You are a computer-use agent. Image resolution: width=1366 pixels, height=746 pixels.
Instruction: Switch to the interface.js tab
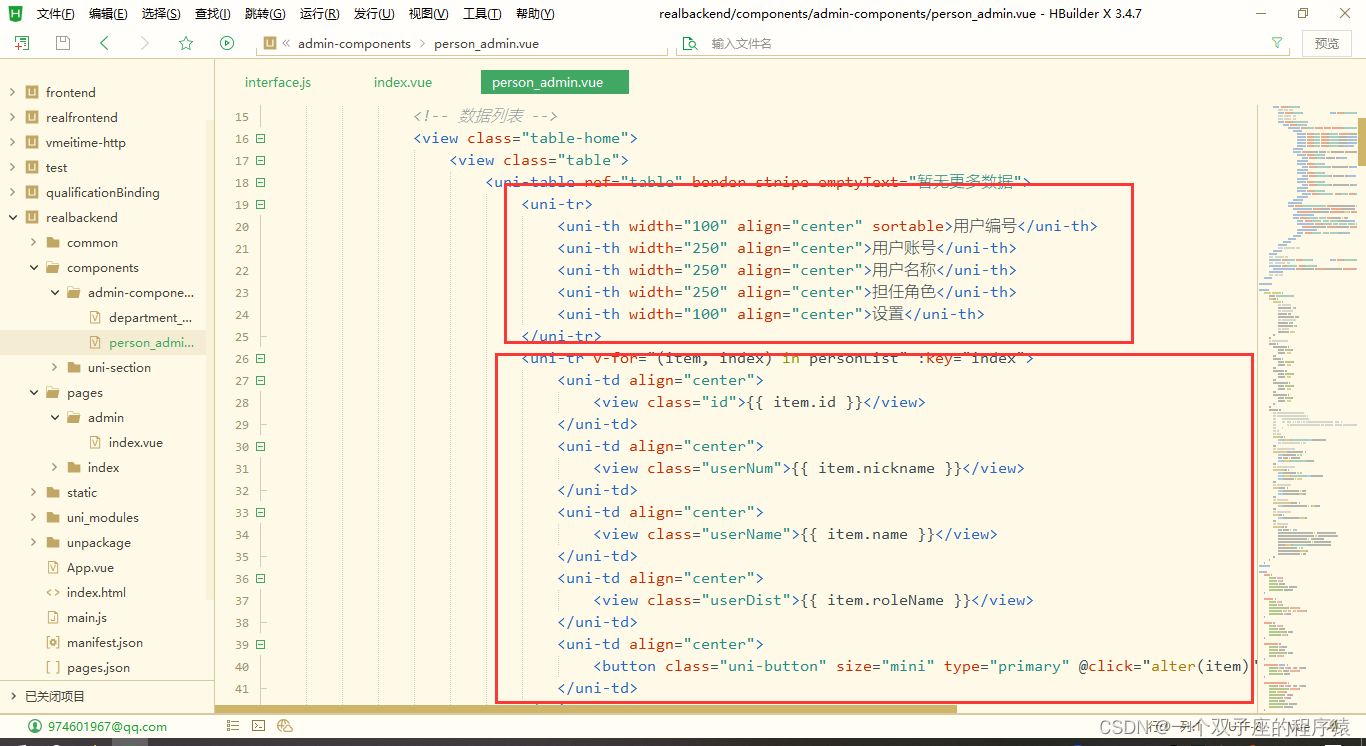(278, 82)
